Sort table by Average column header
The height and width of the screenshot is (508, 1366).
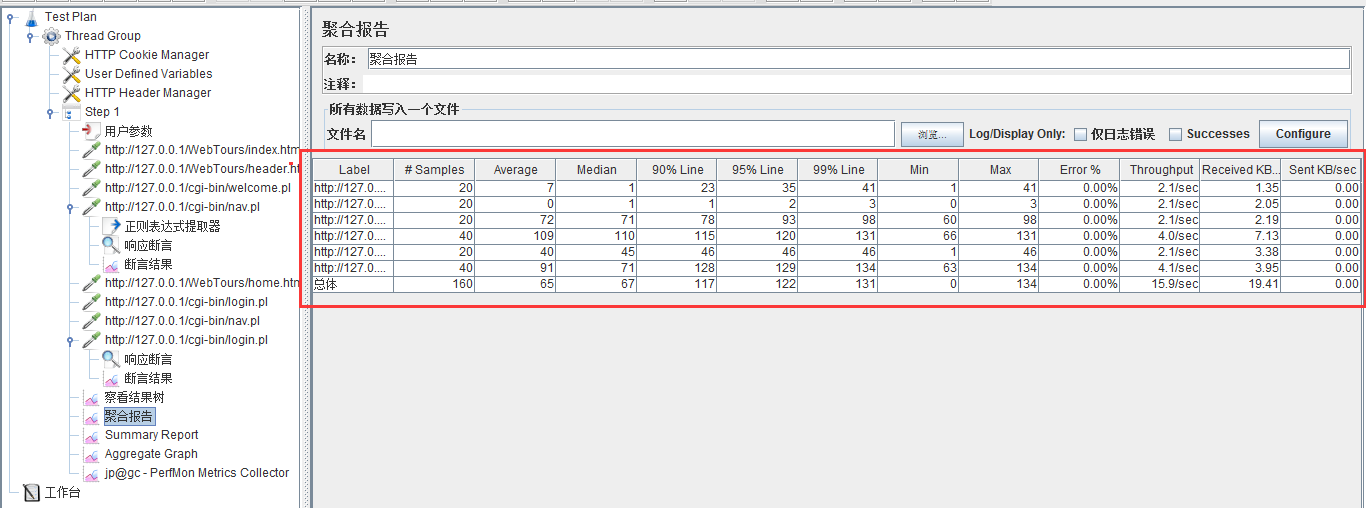point(515,170)
